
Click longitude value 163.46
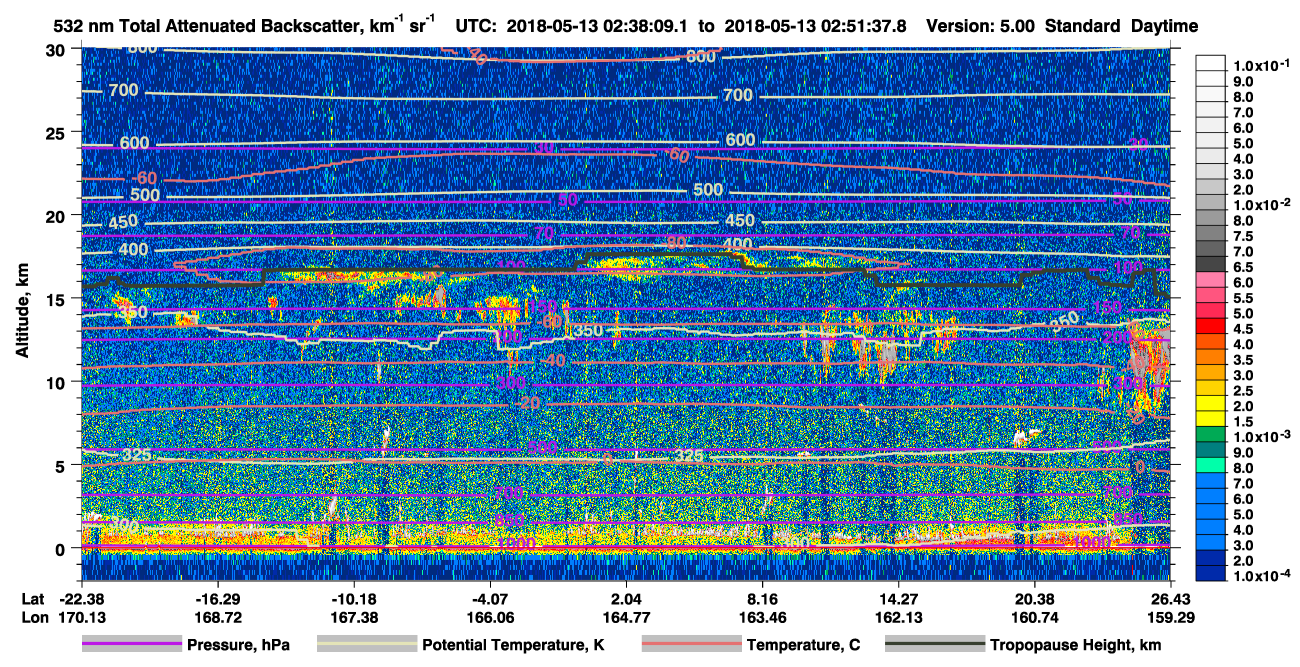[x=762, y=618]
